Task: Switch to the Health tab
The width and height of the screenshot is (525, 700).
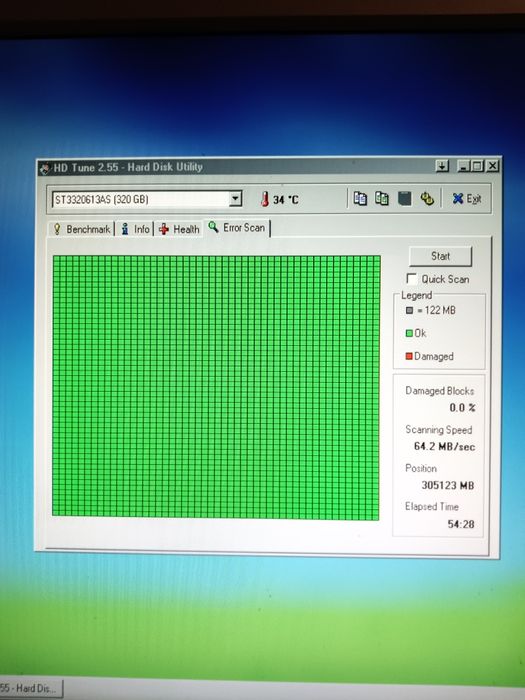Action: [179, 229]
